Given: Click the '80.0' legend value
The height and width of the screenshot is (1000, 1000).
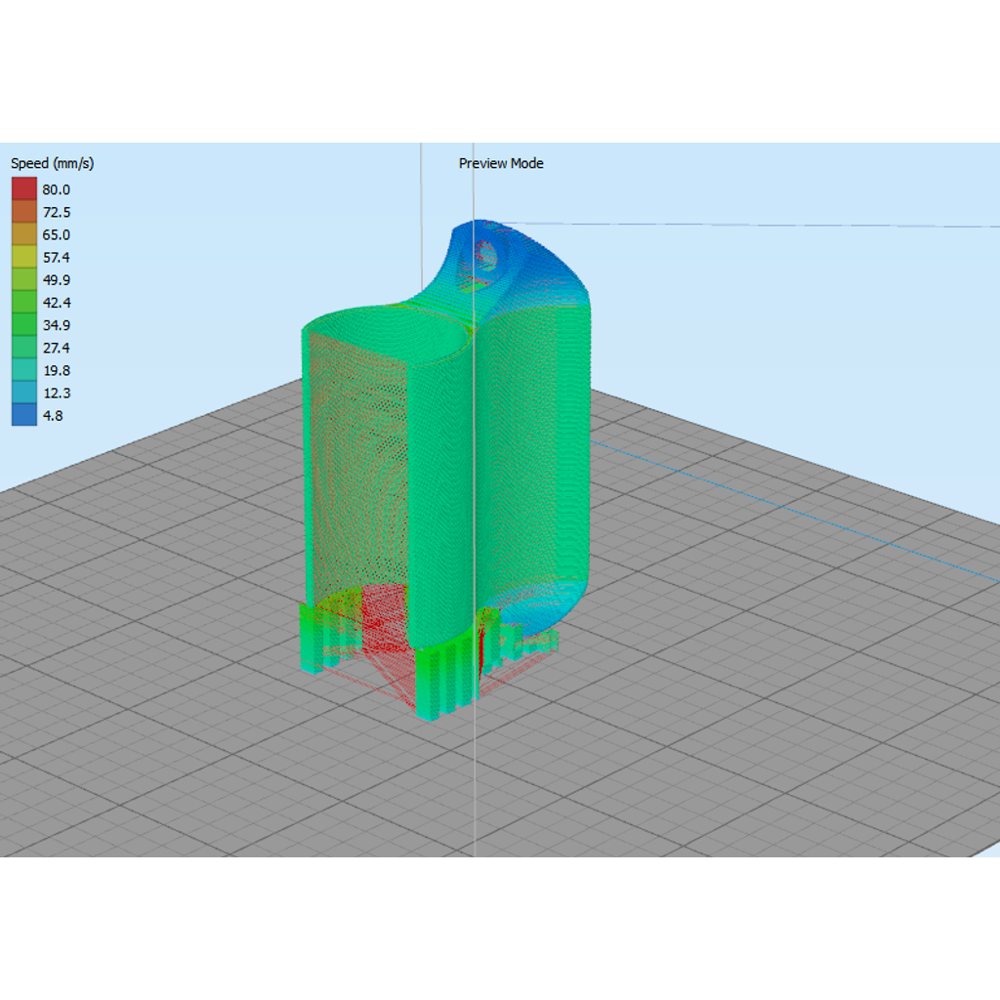Looking at the screenshot, I should click(56, 189).
